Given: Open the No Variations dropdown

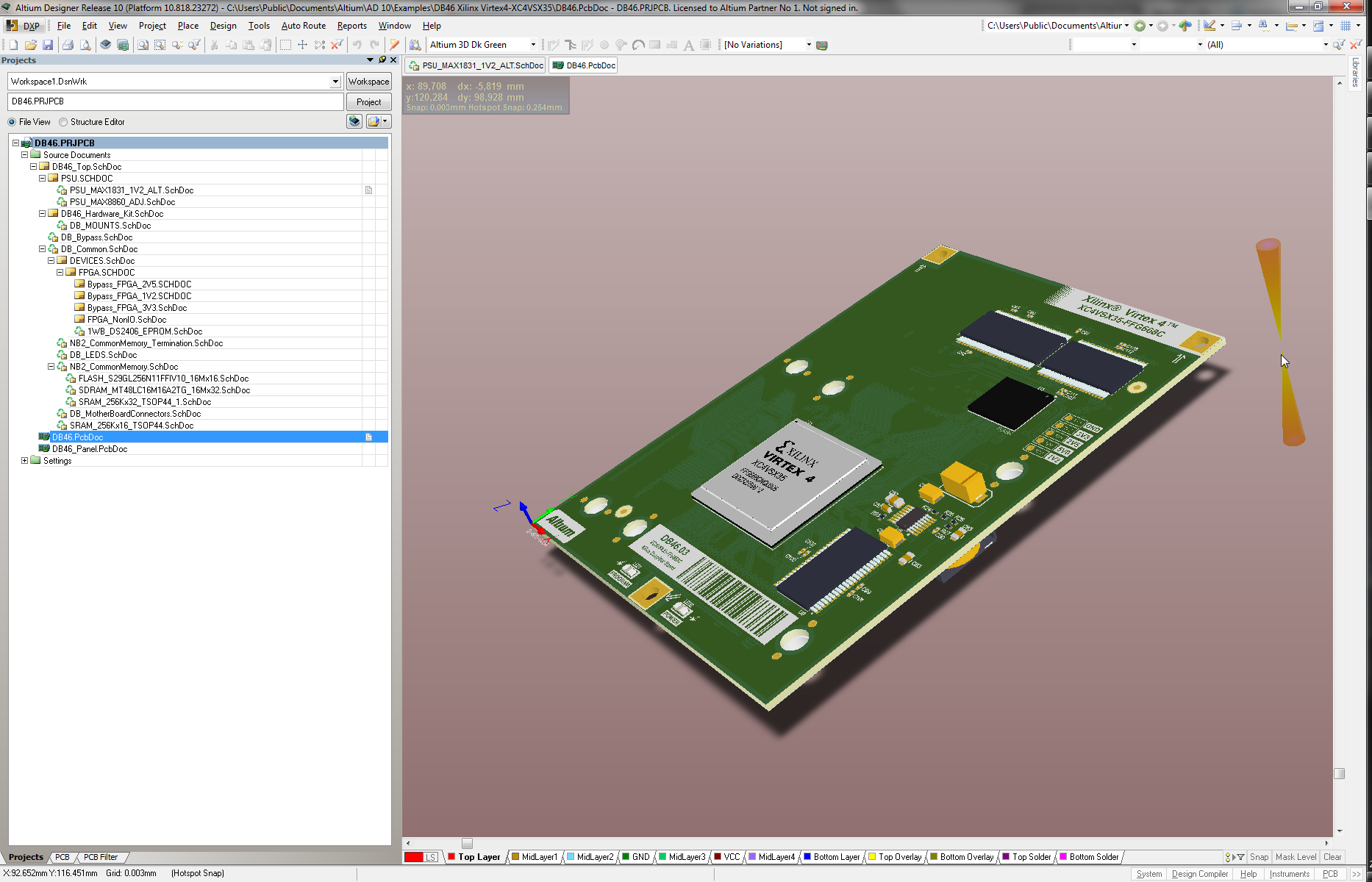Looking at the screenshot, I should [x=809, y=45].
